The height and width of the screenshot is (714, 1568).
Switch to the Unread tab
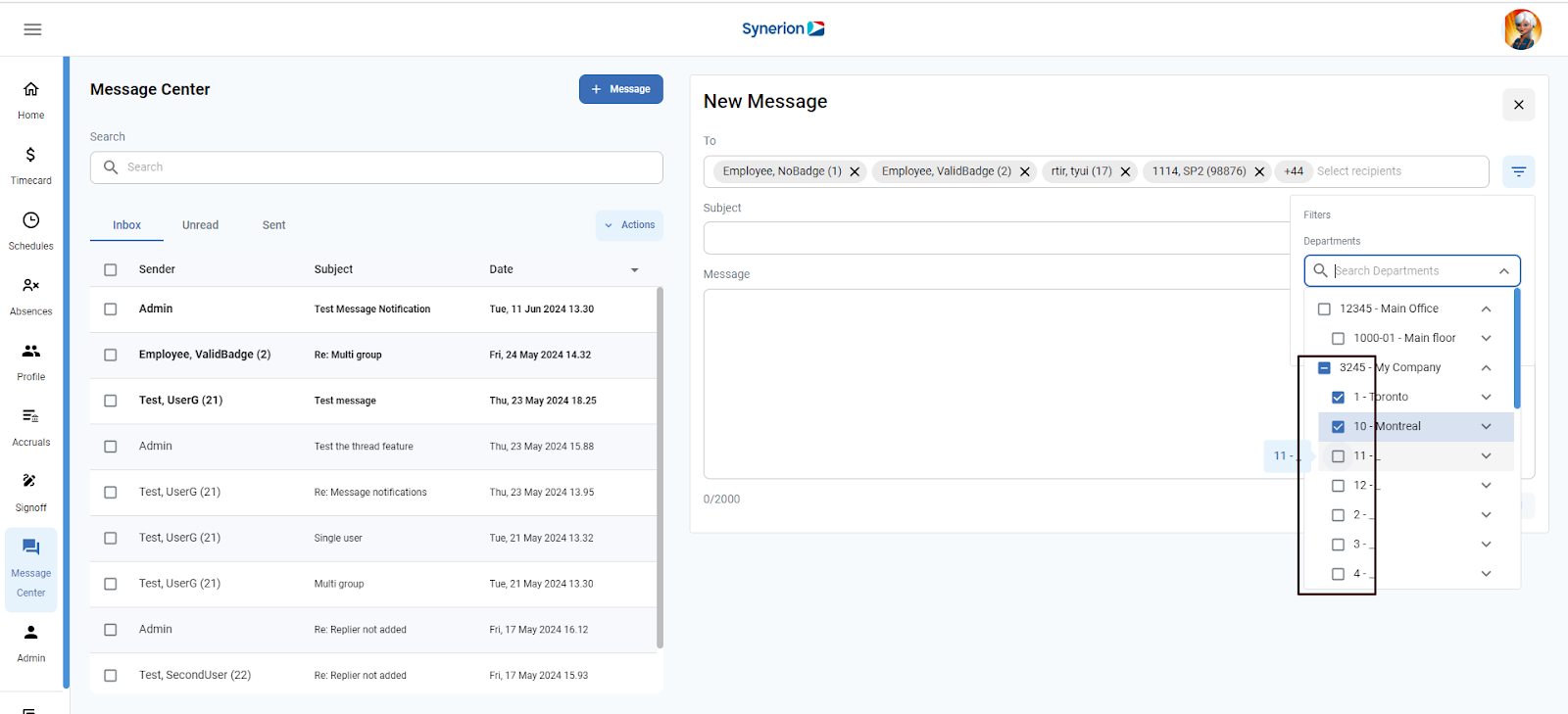coord(200,225)
